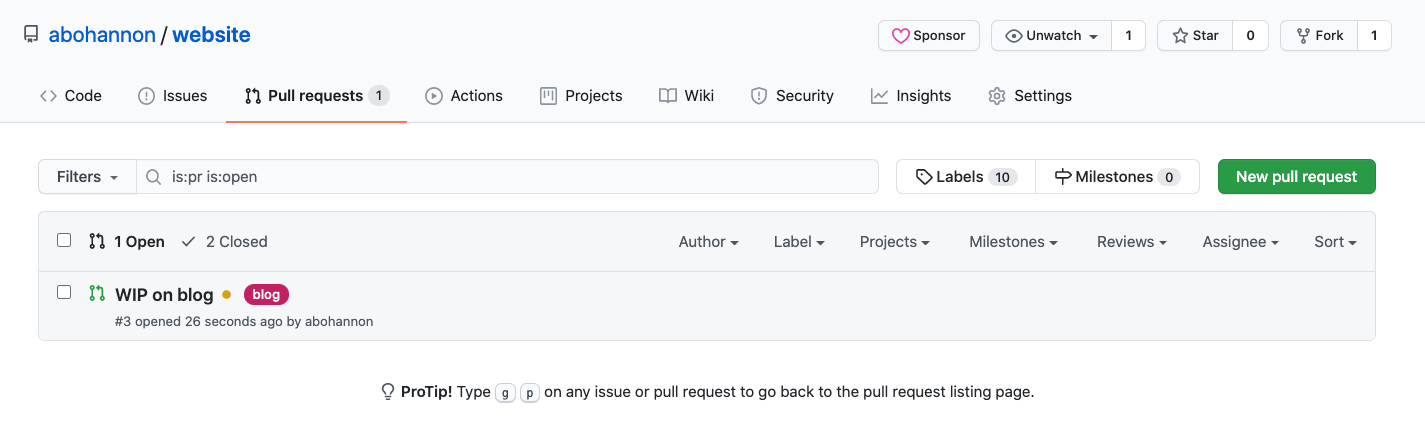This screenshot has height=432, width=1425.
Task: Open the Unwatch dropdown
Action: (x=1052, y=35)
